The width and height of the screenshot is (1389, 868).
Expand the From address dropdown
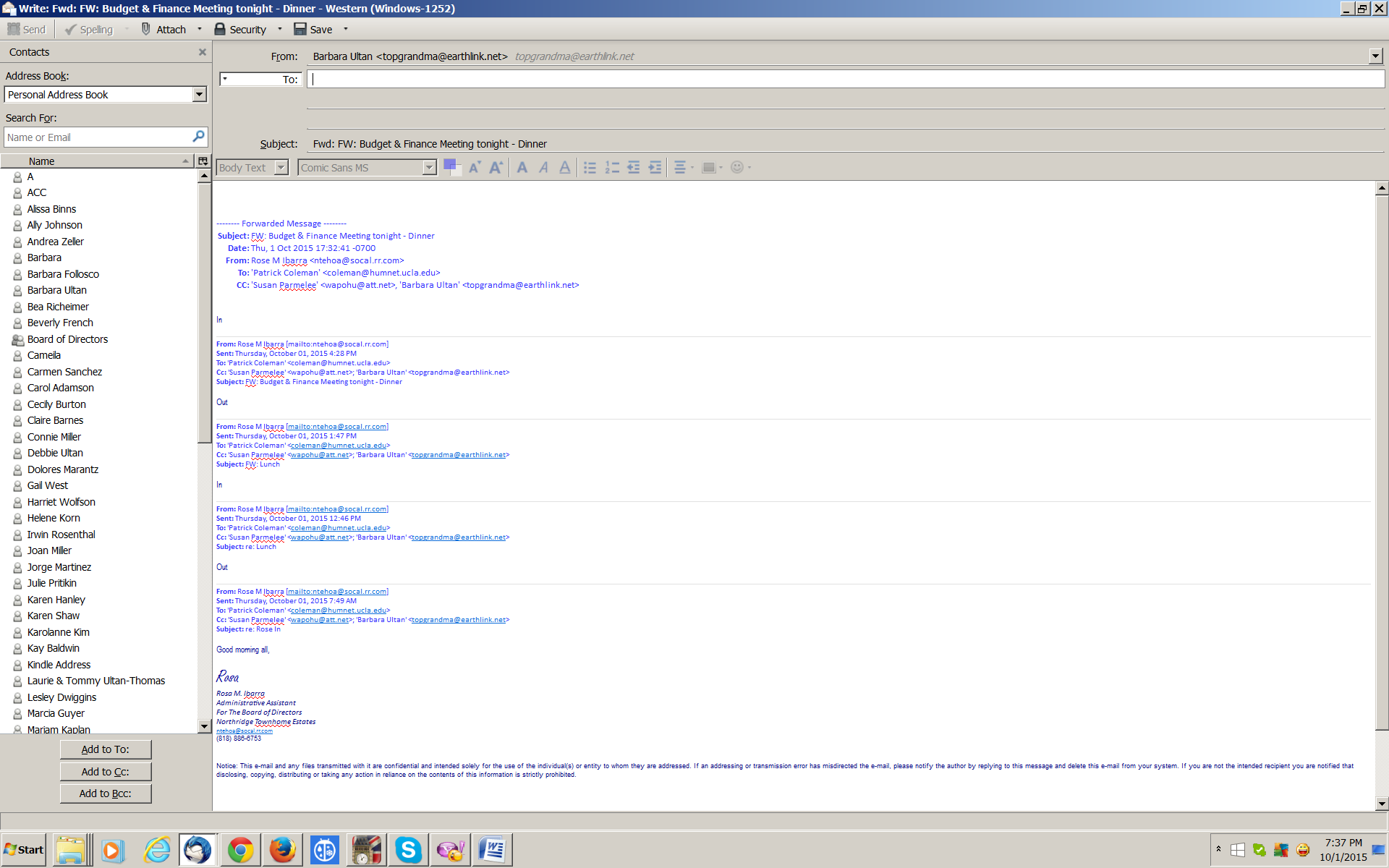(1375, 56)
